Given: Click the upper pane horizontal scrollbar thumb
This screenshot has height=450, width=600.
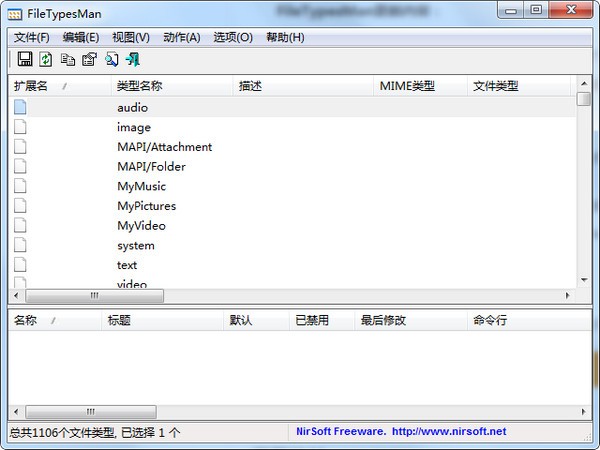Looking at the screenshot, I should tap(95, 295).
